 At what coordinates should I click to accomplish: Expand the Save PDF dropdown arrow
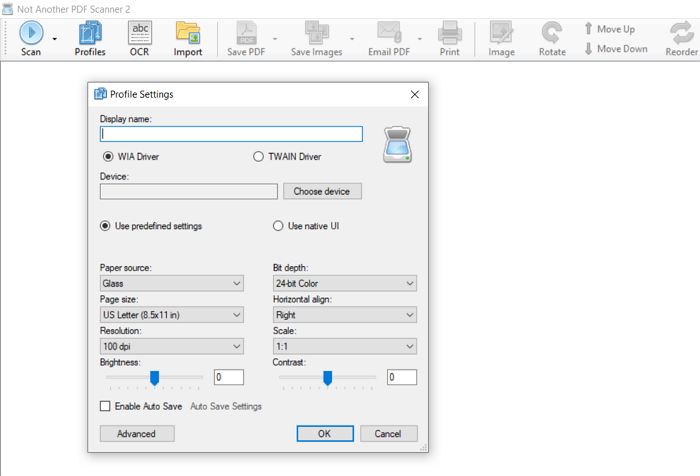275,39
